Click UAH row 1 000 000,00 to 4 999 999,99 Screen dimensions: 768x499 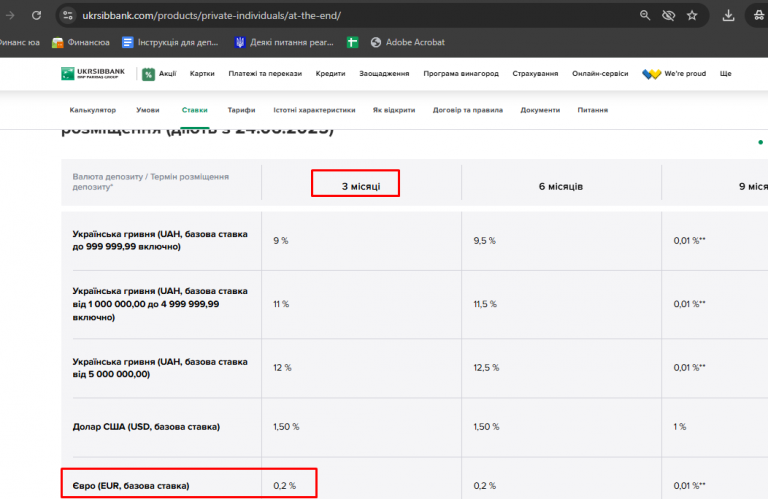160,304
